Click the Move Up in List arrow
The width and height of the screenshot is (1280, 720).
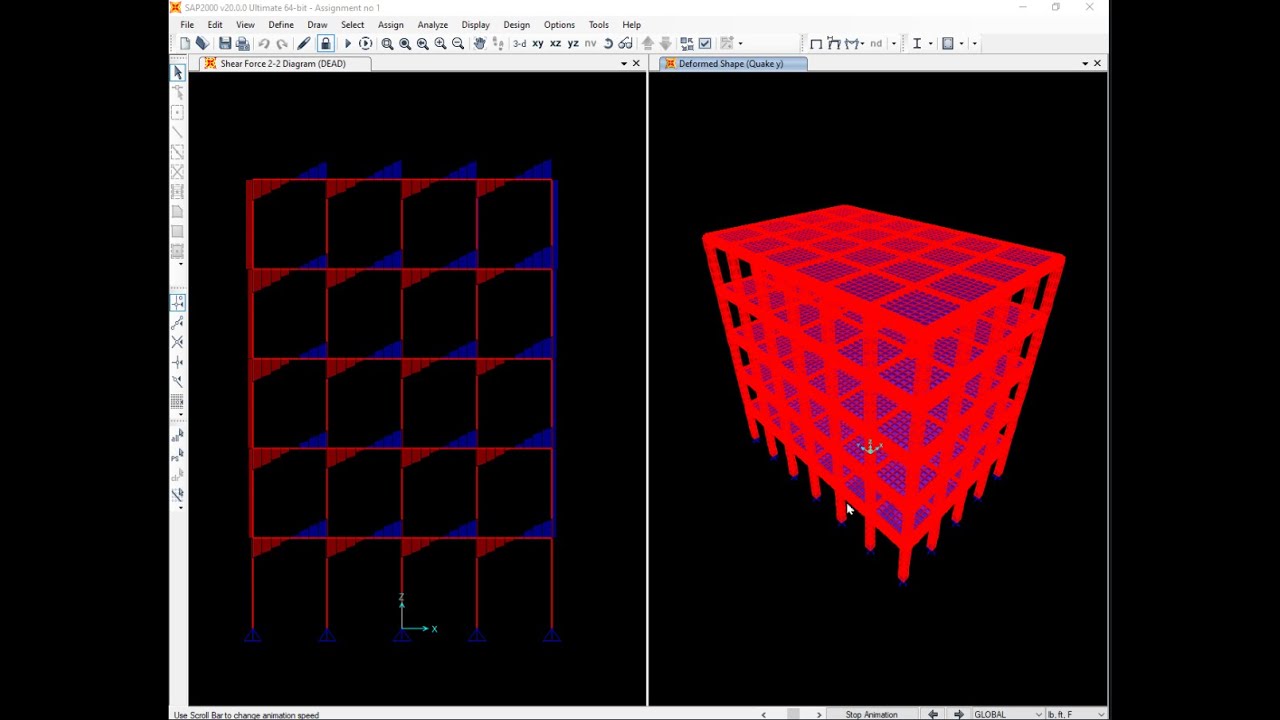(x=648, y=43)
